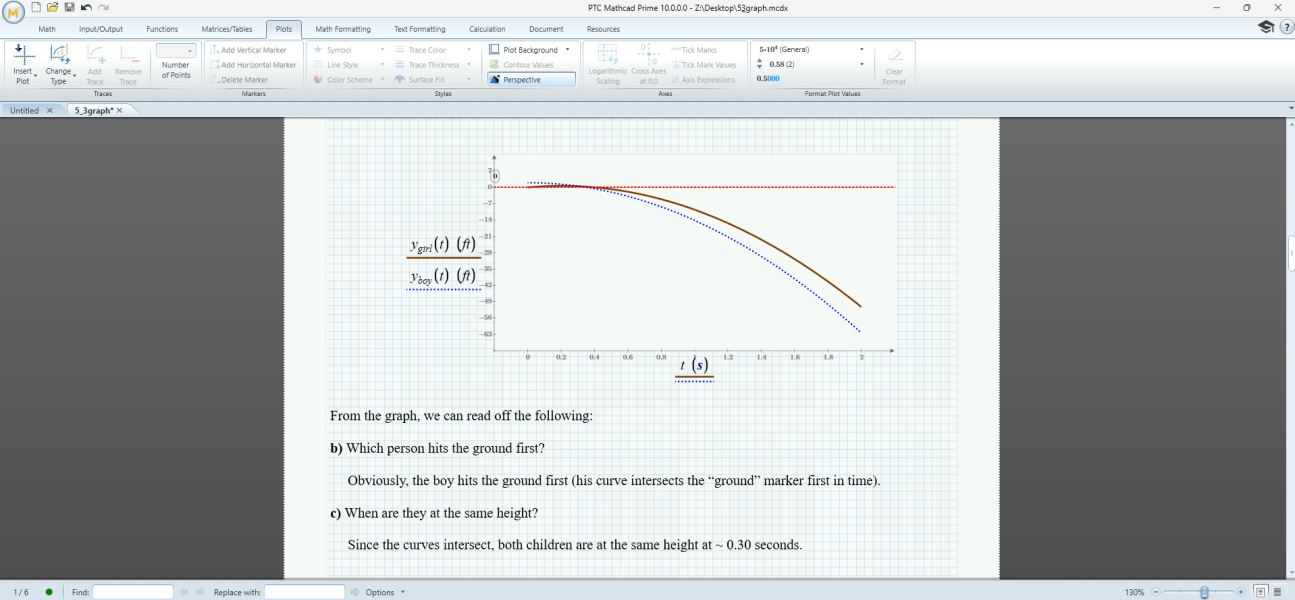1295x600 pixels.
Task: Open the Resources ribbon tab
Action: tap(603, 29)
